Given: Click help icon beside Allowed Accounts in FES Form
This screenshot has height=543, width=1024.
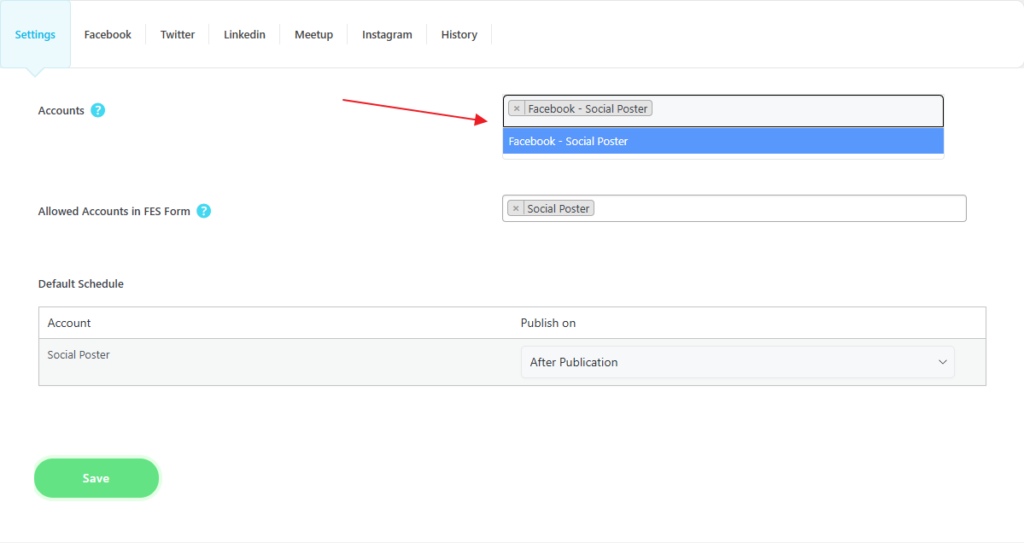Looking at the screenshot, I should [204, 211].
